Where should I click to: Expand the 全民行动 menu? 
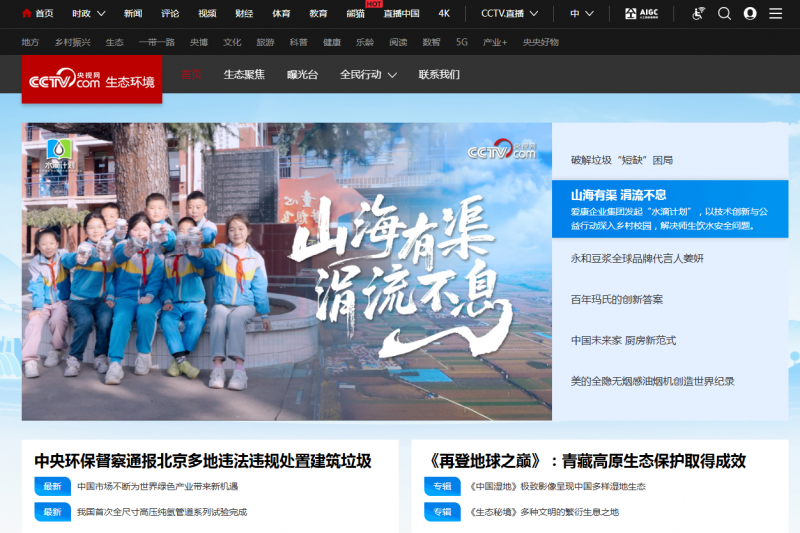pyautogui.click(x=368, y=75)
